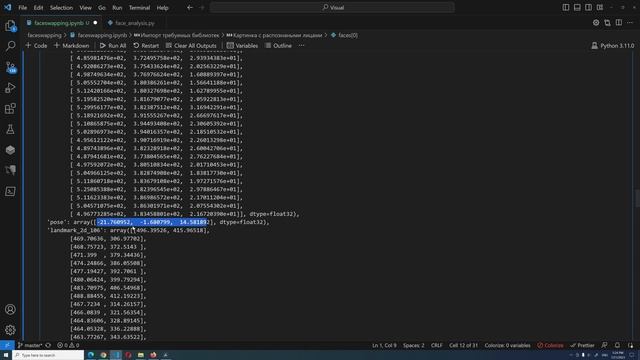The width and height of the screenshot is (640, 360).
Task: Click the split editor icon
Action: click(619, 23)
